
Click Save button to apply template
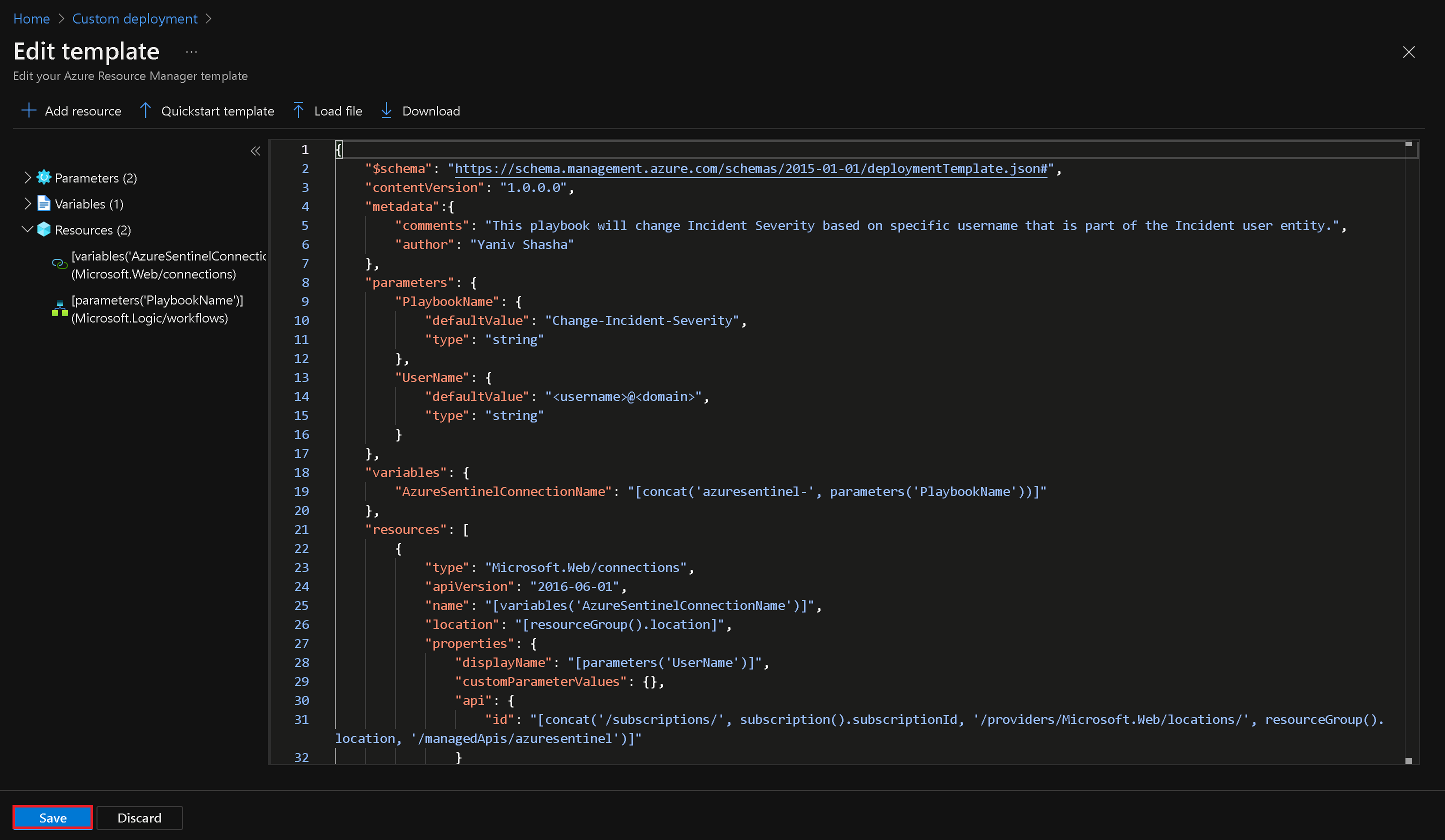click(x=51, y=817)
